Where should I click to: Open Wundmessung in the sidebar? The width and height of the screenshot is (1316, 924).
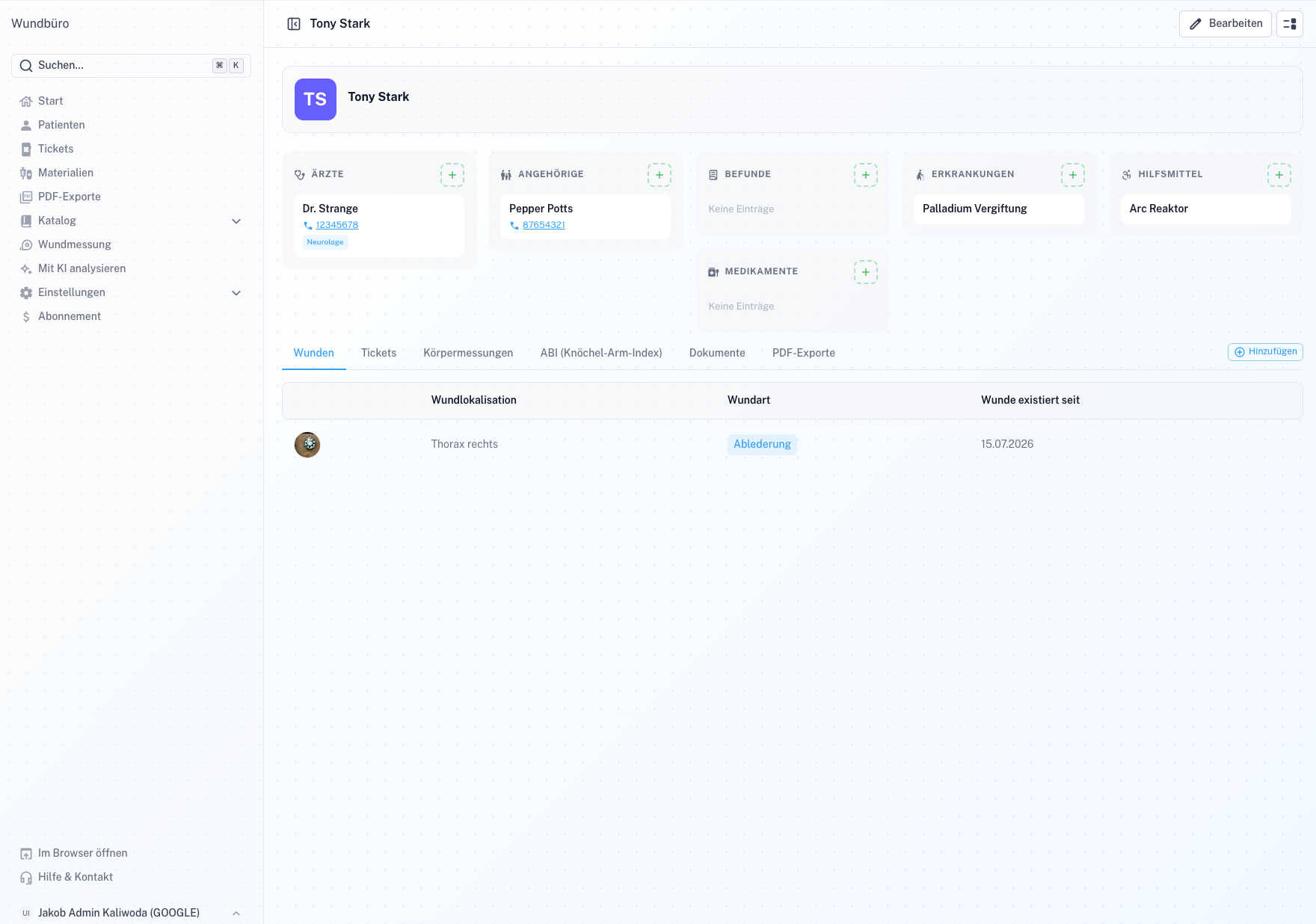click(x=131, y=244)
